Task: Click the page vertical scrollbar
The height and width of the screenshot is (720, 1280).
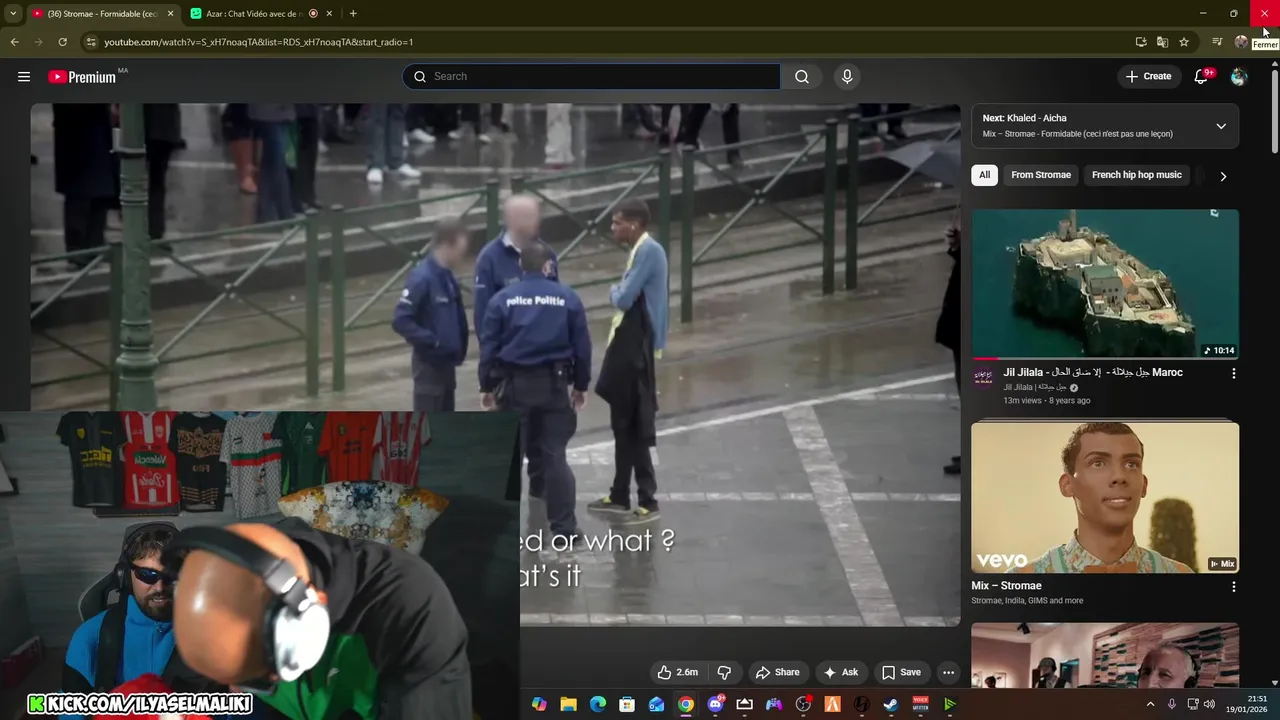Action: [1274, 110]
